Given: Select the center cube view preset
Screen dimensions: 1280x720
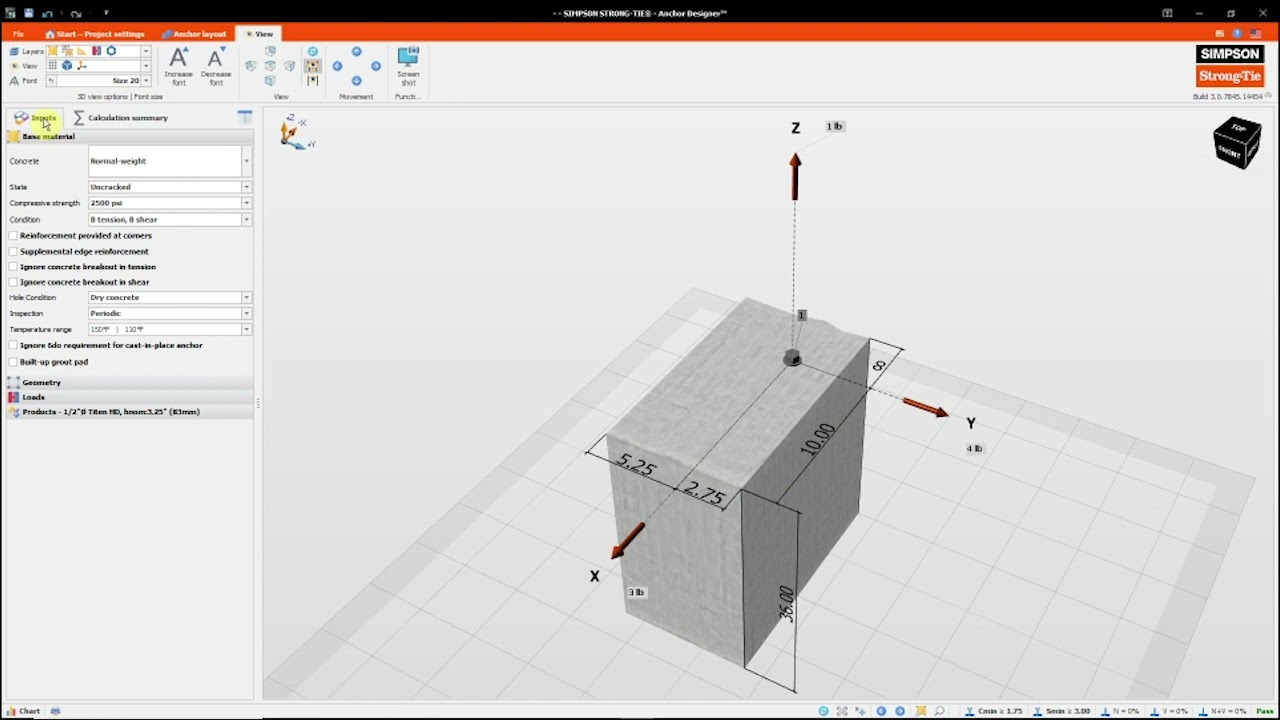Looking at the screenshot, I should tap(270, 66).
